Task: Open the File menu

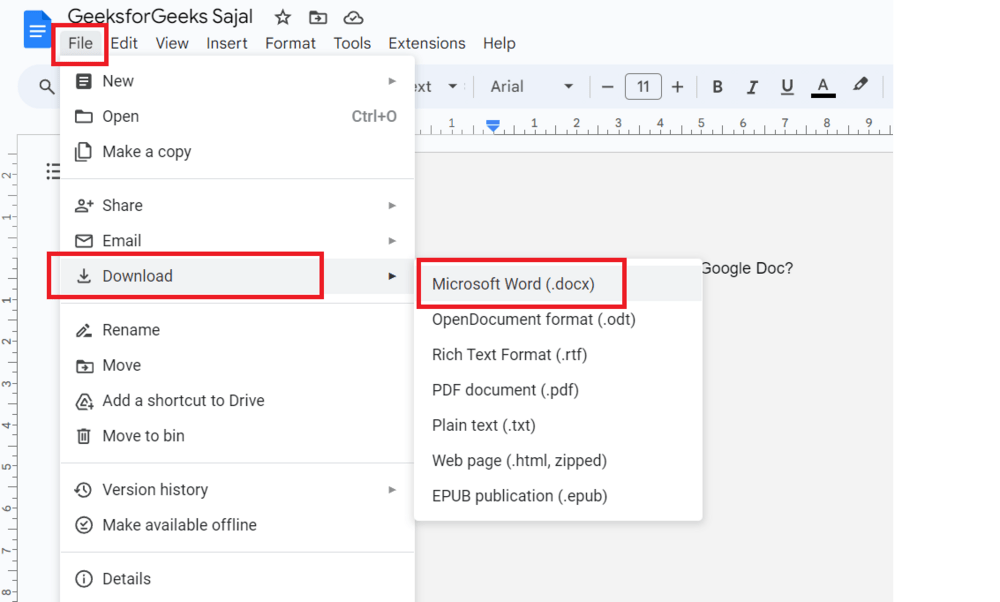Action: [x=80, y=43]
